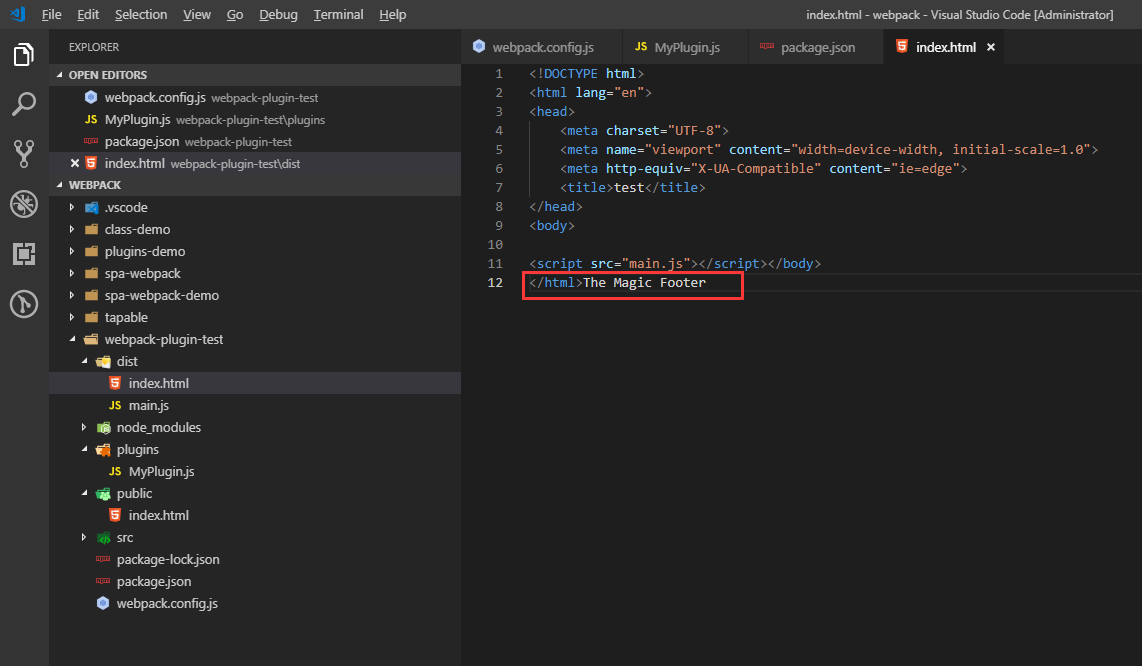1142x666 pixels.
Task: Open package-lock.json in the file tree
Action: coord(167,559)
